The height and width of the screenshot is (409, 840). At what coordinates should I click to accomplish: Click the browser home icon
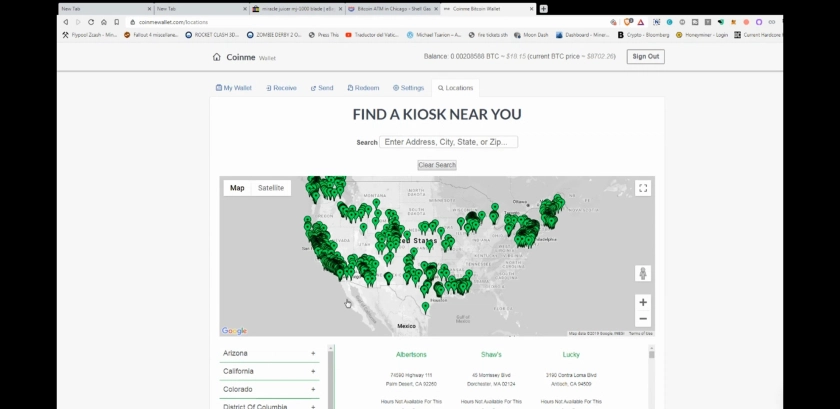click(x=103, y=22)
